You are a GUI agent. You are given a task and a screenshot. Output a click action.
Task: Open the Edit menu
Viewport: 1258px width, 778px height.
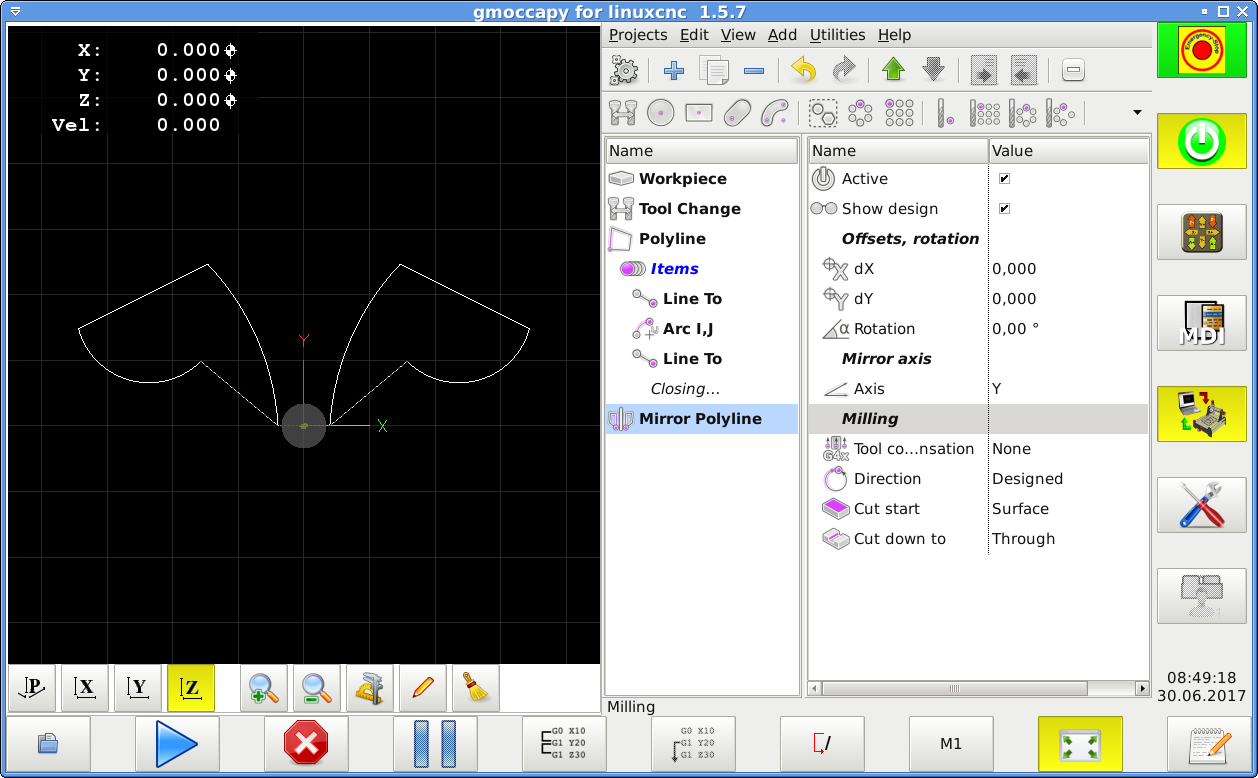pyautogui.click(x=694, y=35)
